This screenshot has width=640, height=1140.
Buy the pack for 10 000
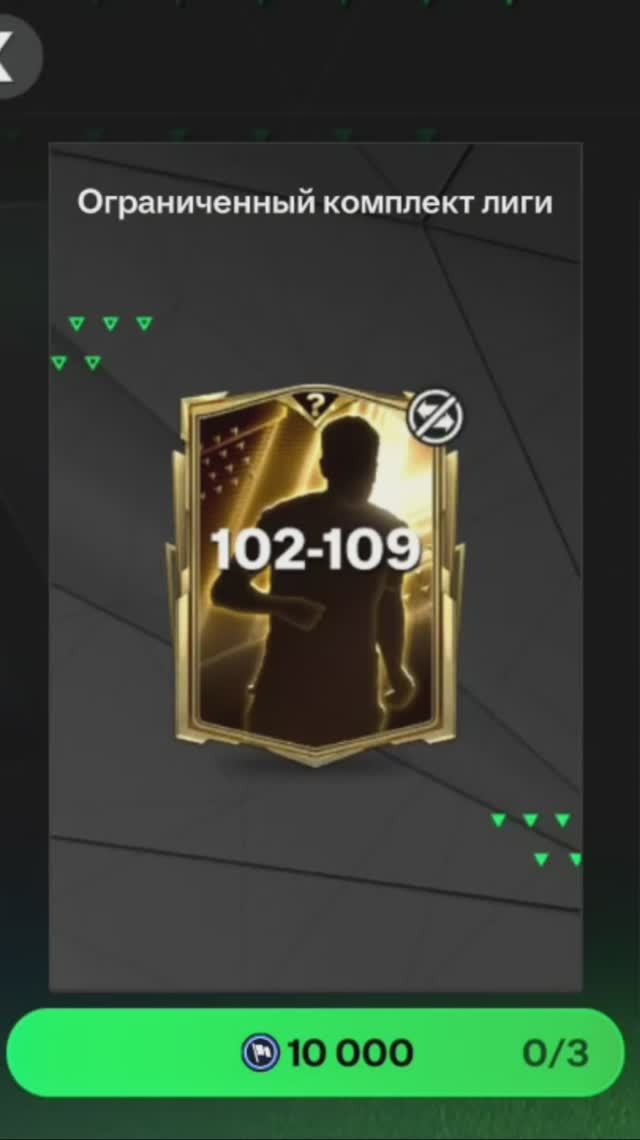316,1052
